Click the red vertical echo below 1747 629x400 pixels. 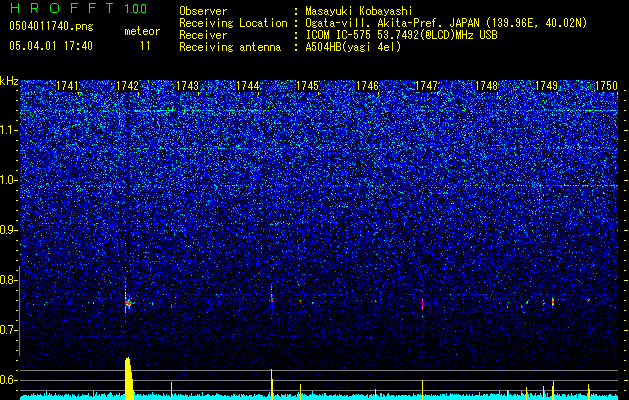[422, 304]
